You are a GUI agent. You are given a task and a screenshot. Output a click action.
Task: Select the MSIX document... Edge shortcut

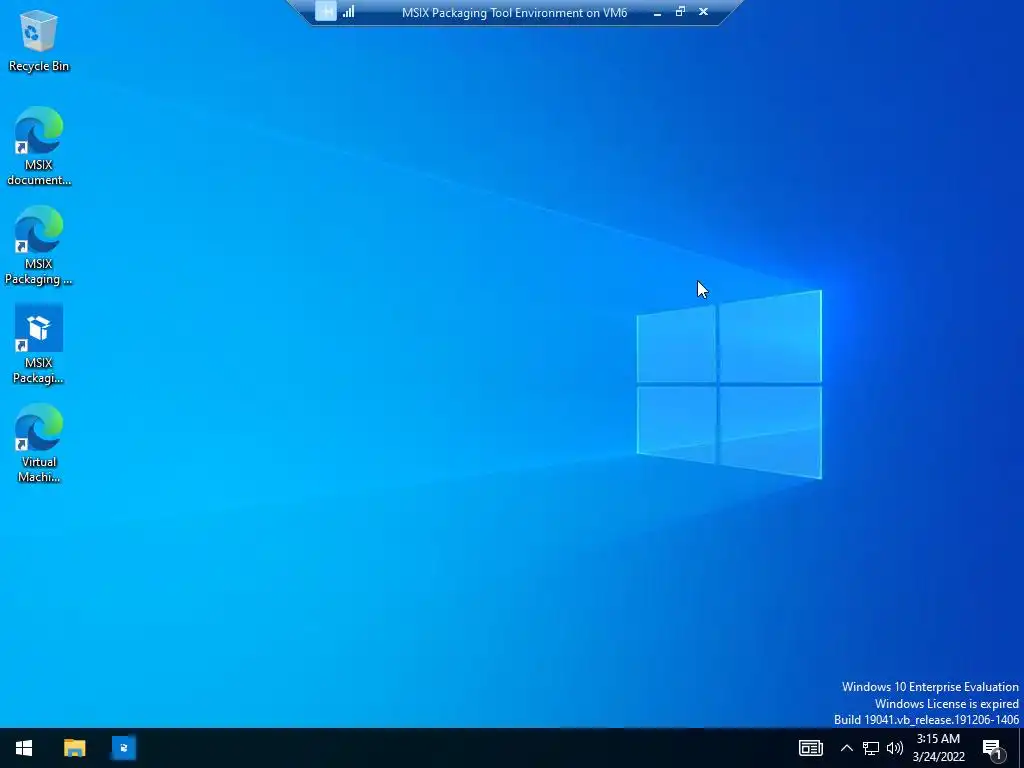[39, 146]
